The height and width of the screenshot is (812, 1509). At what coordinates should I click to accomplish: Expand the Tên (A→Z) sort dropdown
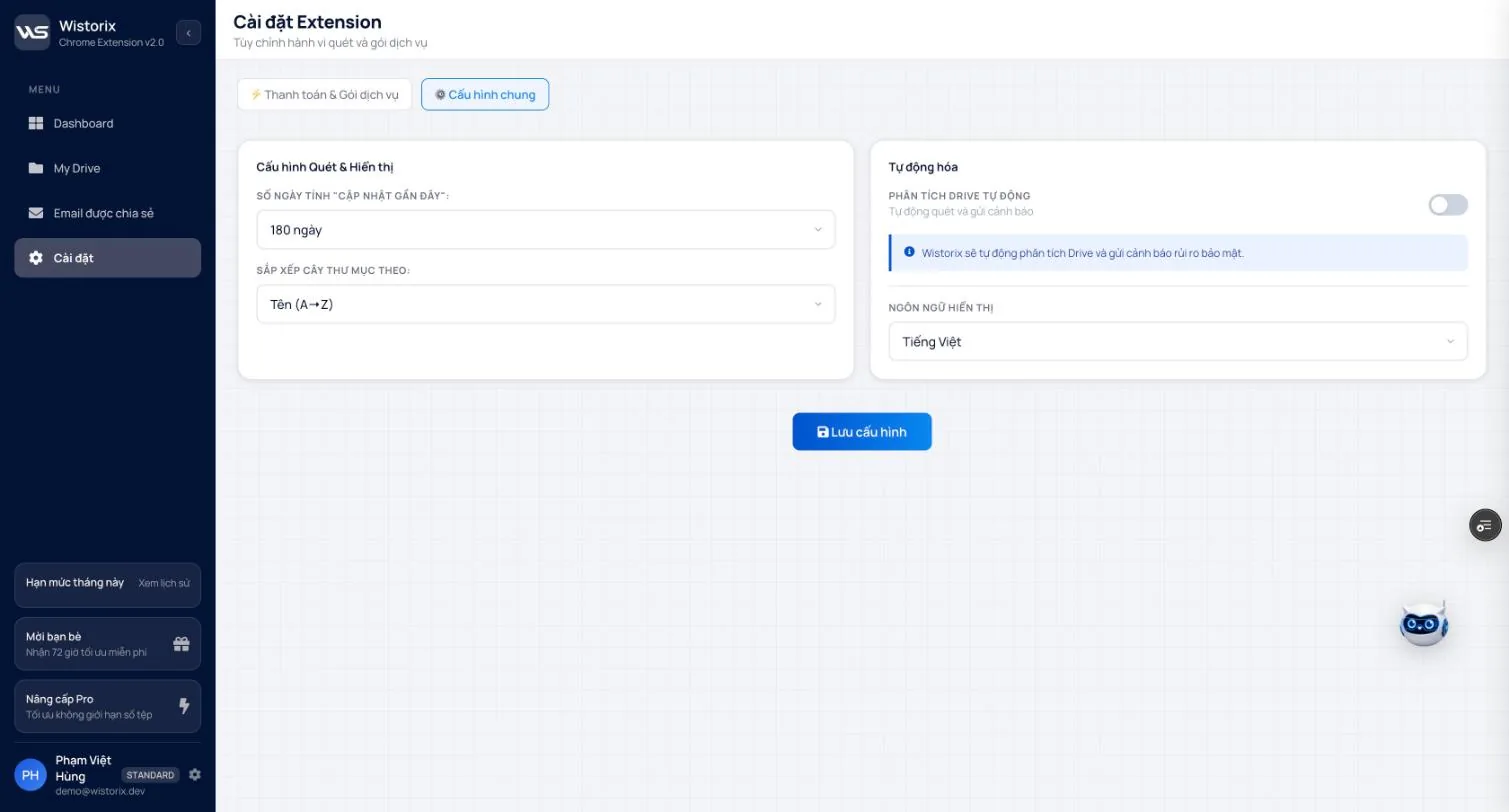546,304
